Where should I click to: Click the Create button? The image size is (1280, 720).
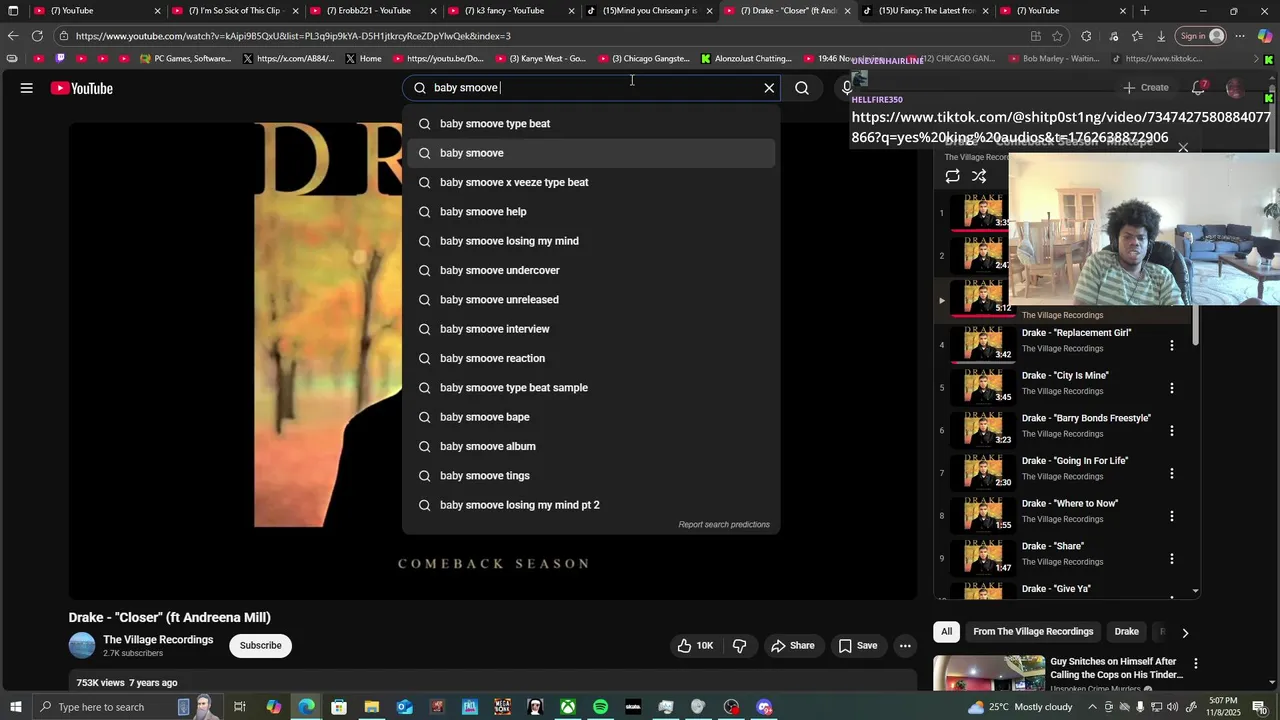1146,88
